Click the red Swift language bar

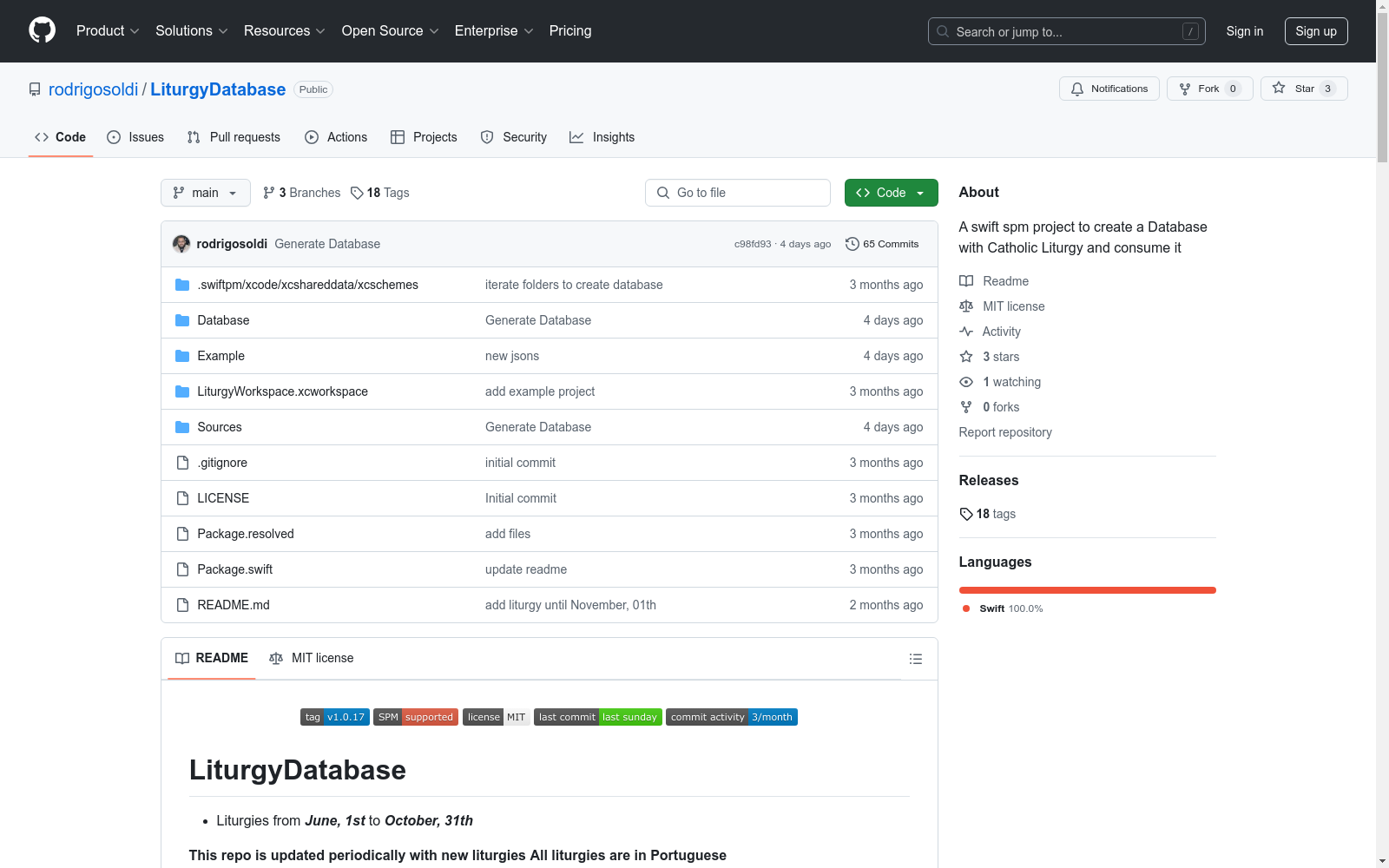coord(1088,590)
